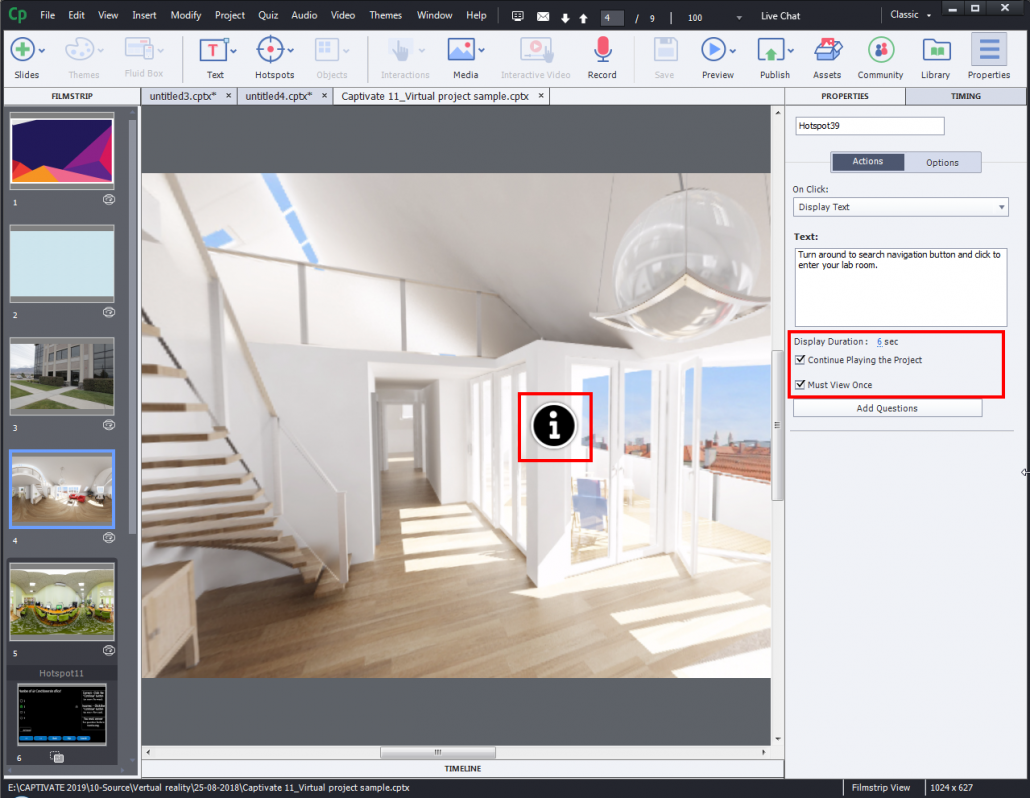Screen dimensions: 1030x798
Task: Open the Preview options dropdown arrow
Action: click(731, 50)
